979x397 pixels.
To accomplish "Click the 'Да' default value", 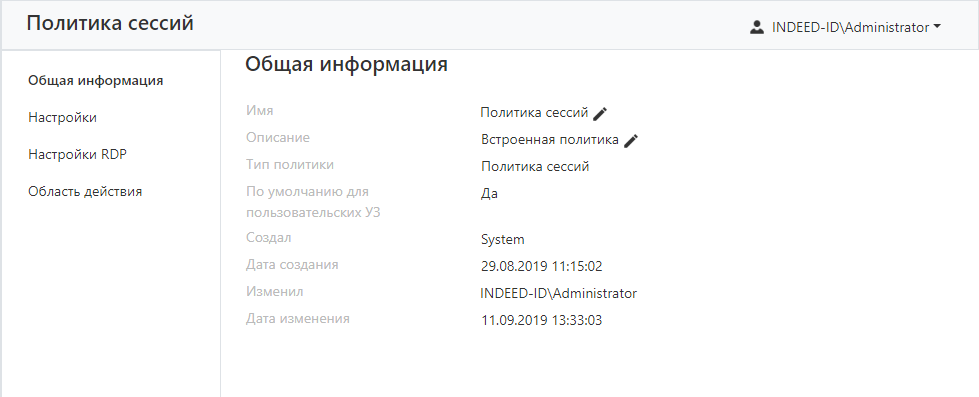I will click(x=489, y=194).
